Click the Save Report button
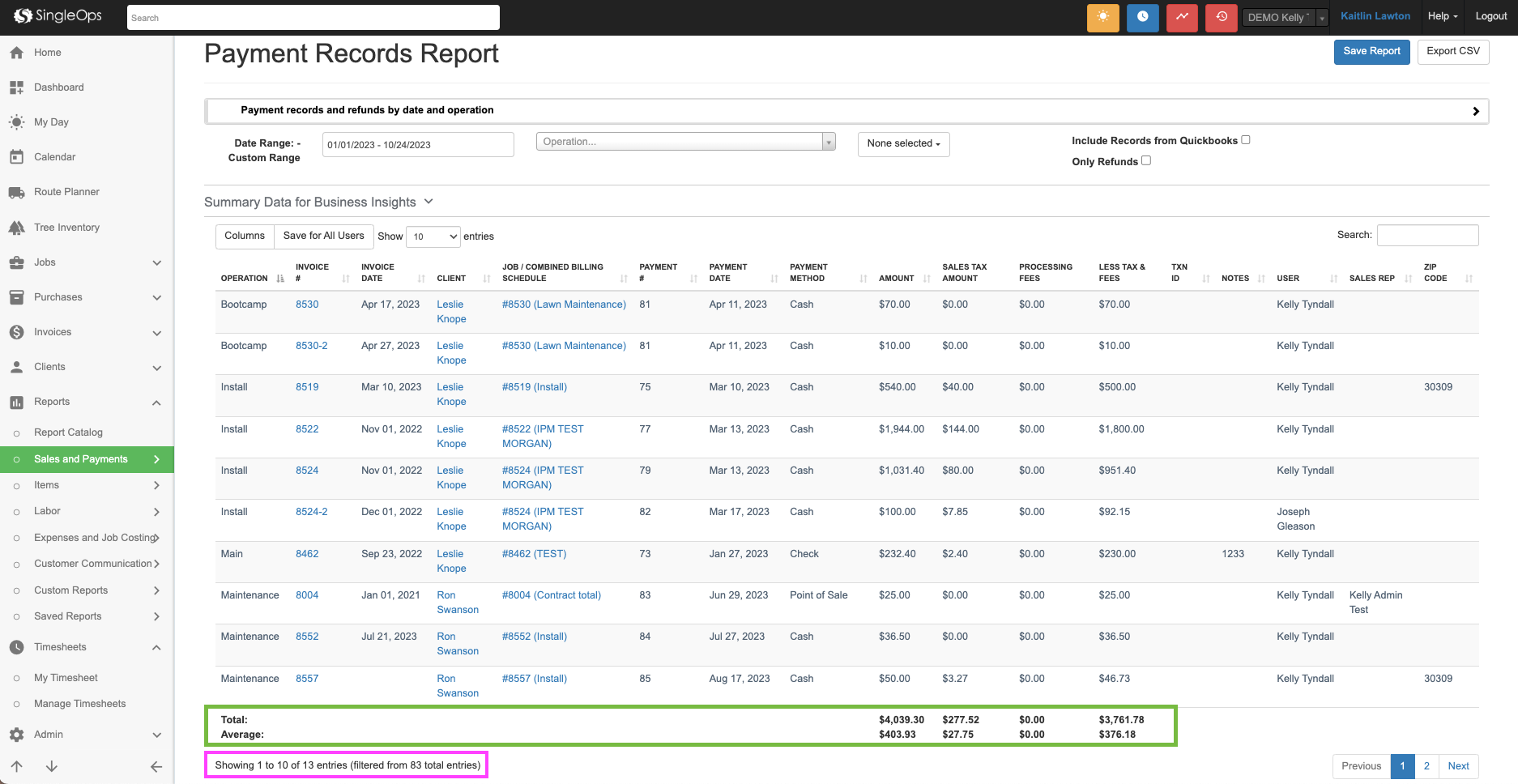The width and height of the screenshot is (1518, 784). tap(1371, 51)
